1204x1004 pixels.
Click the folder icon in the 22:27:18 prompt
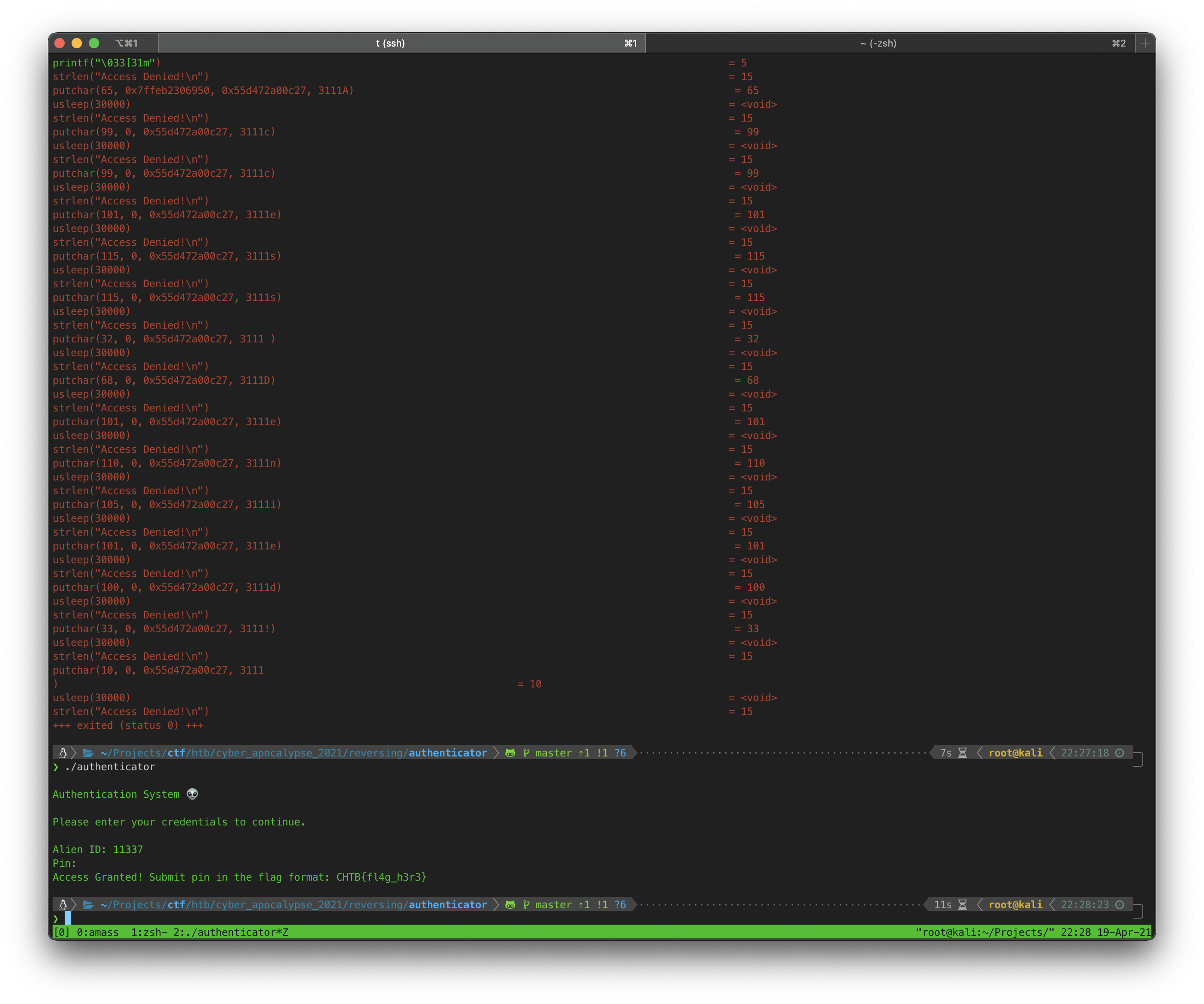click(x=88, y=753)
